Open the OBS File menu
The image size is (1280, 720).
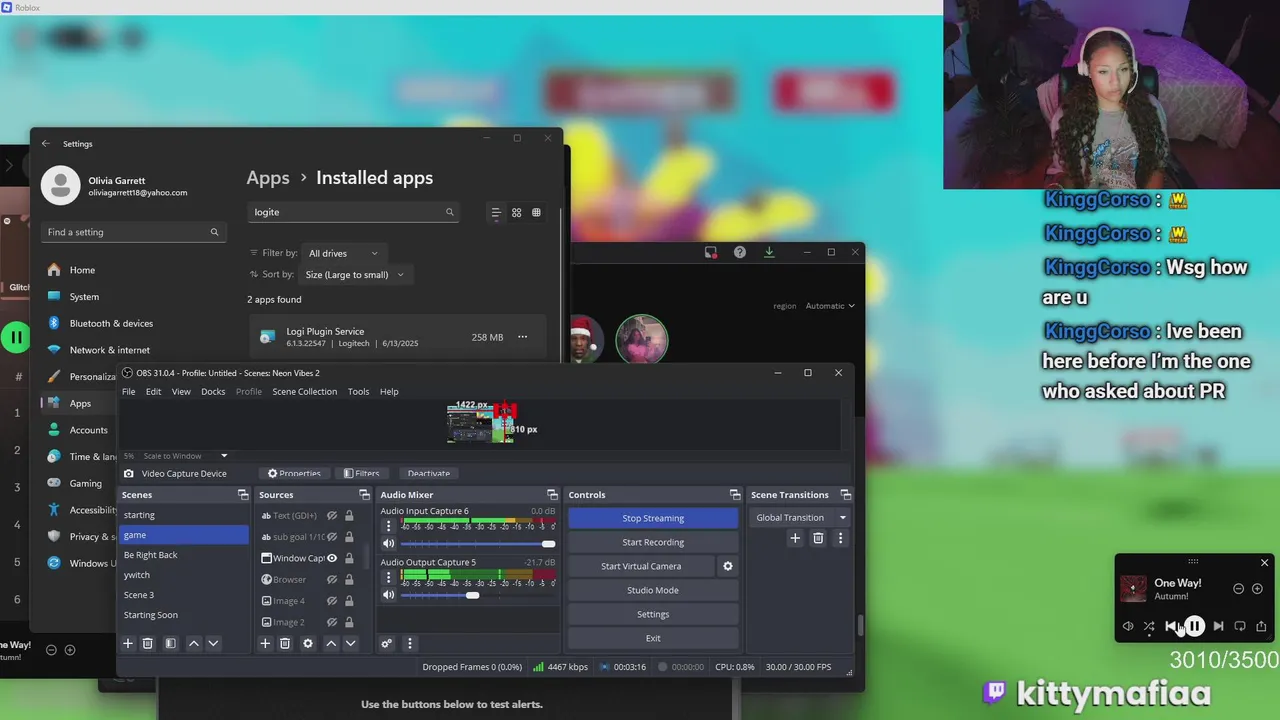[x=128, y=392]
